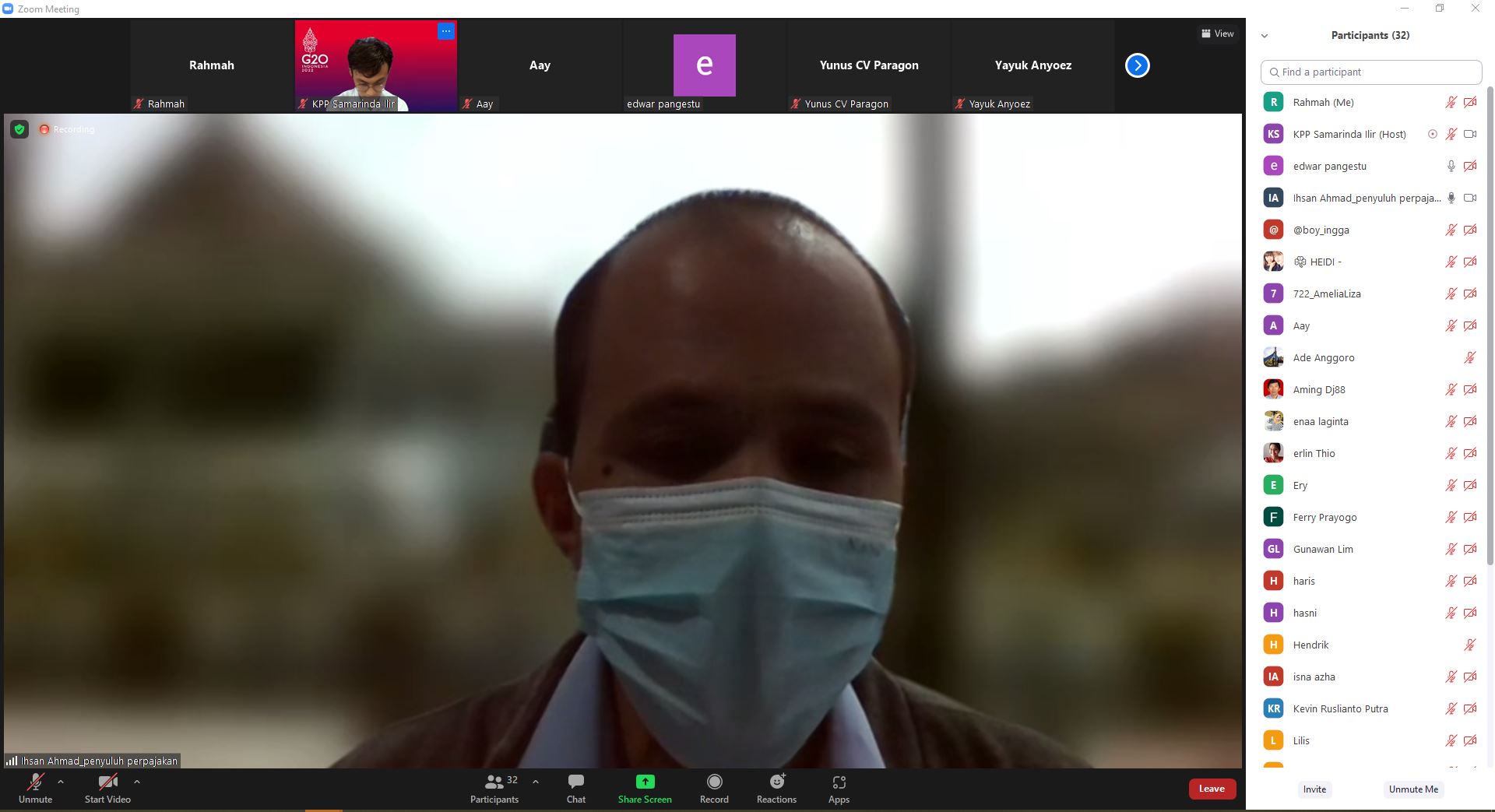Unmute microphone in bottom toolbar

coord(35,782)
